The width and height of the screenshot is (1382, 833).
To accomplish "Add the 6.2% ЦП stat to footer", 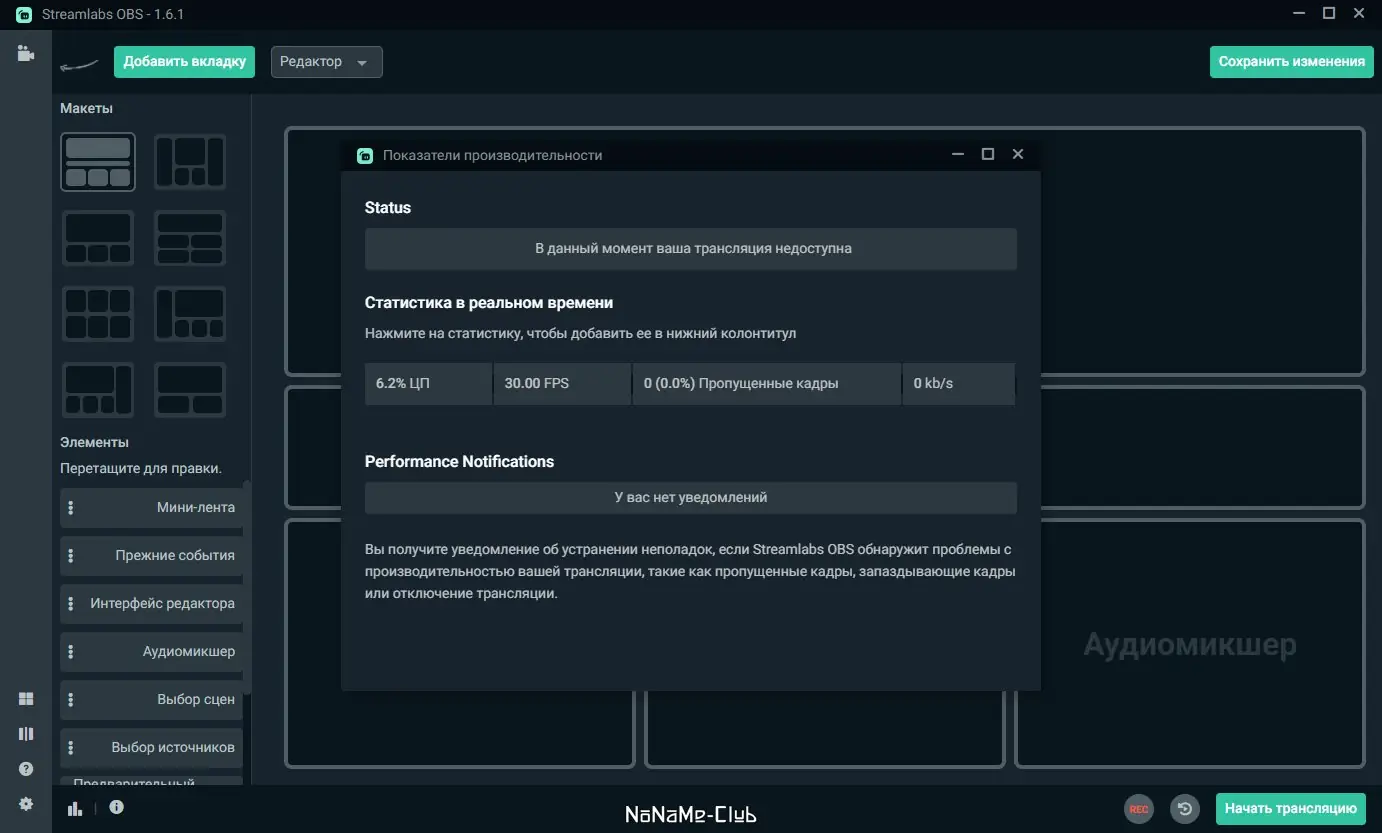I will [x=428, y=384].
